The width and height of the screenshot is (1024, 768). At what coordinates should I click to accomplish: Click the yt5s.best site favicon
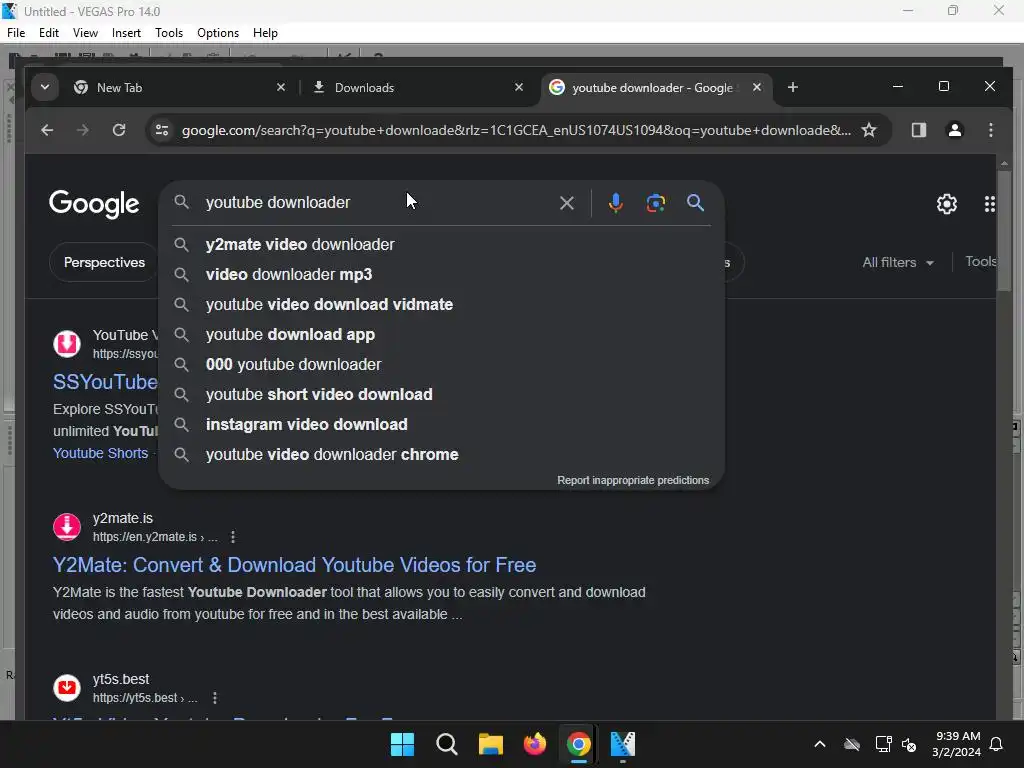(x=67, y=688)
